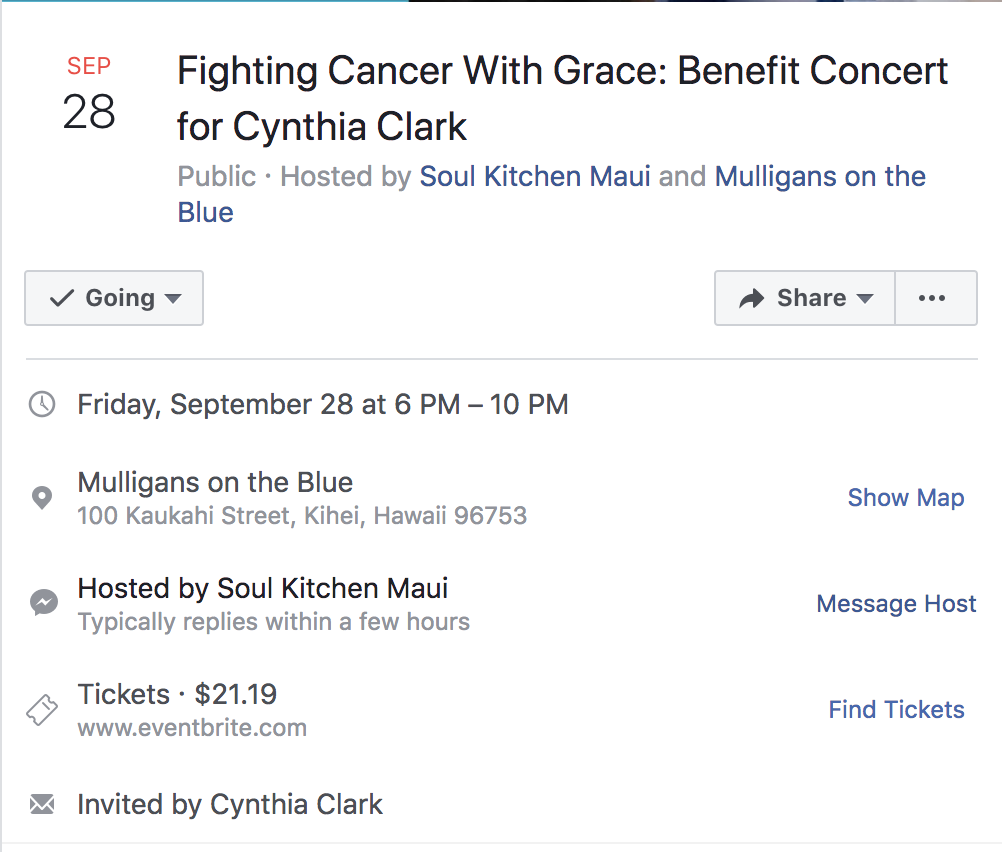Click the 100 Kaukahi Street address
The height and width of the screenshot is (852, 1002).
(x=302, y=516)
